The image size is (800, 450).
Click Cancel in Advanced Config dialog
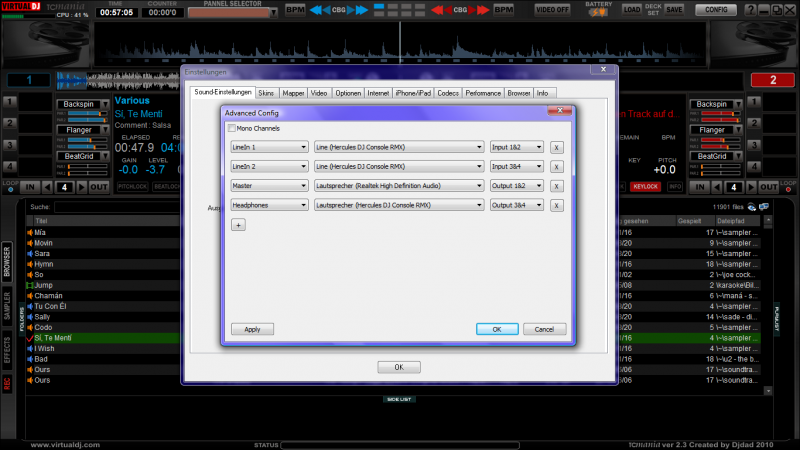(x=544, y=330)
